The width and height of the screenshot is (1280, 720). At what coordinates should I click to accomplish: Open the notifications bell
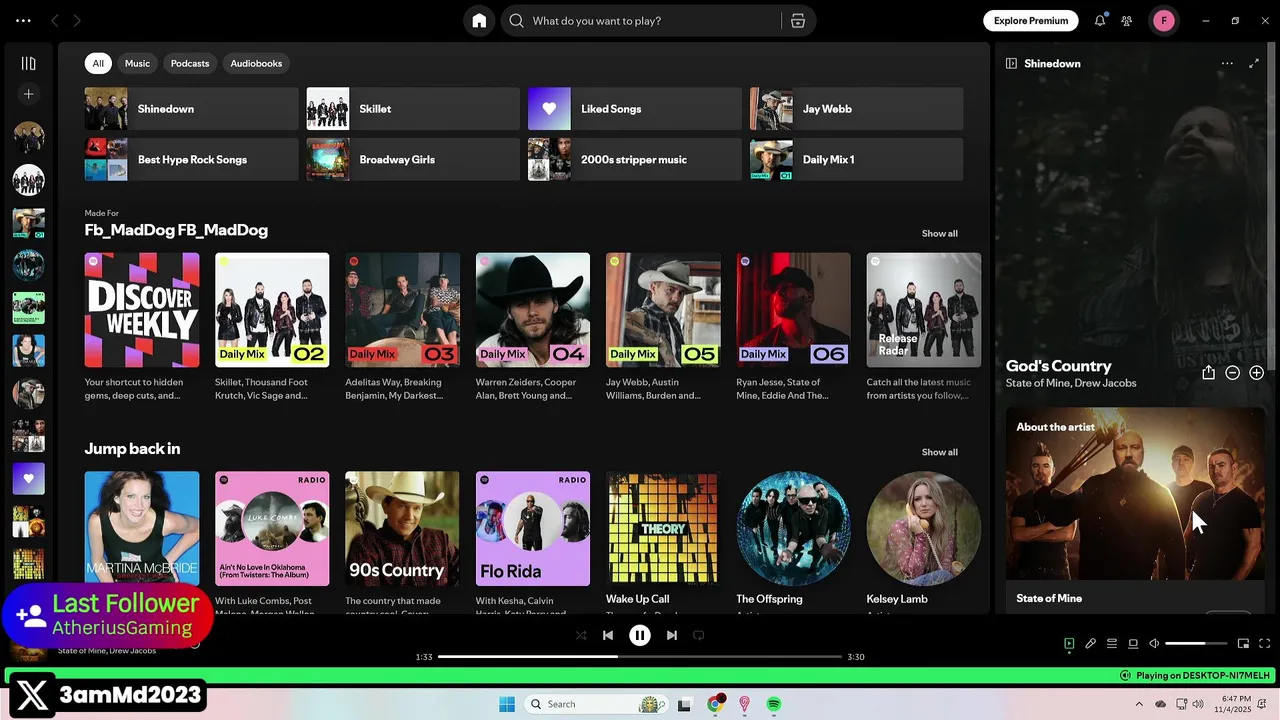click(1100, 20)
